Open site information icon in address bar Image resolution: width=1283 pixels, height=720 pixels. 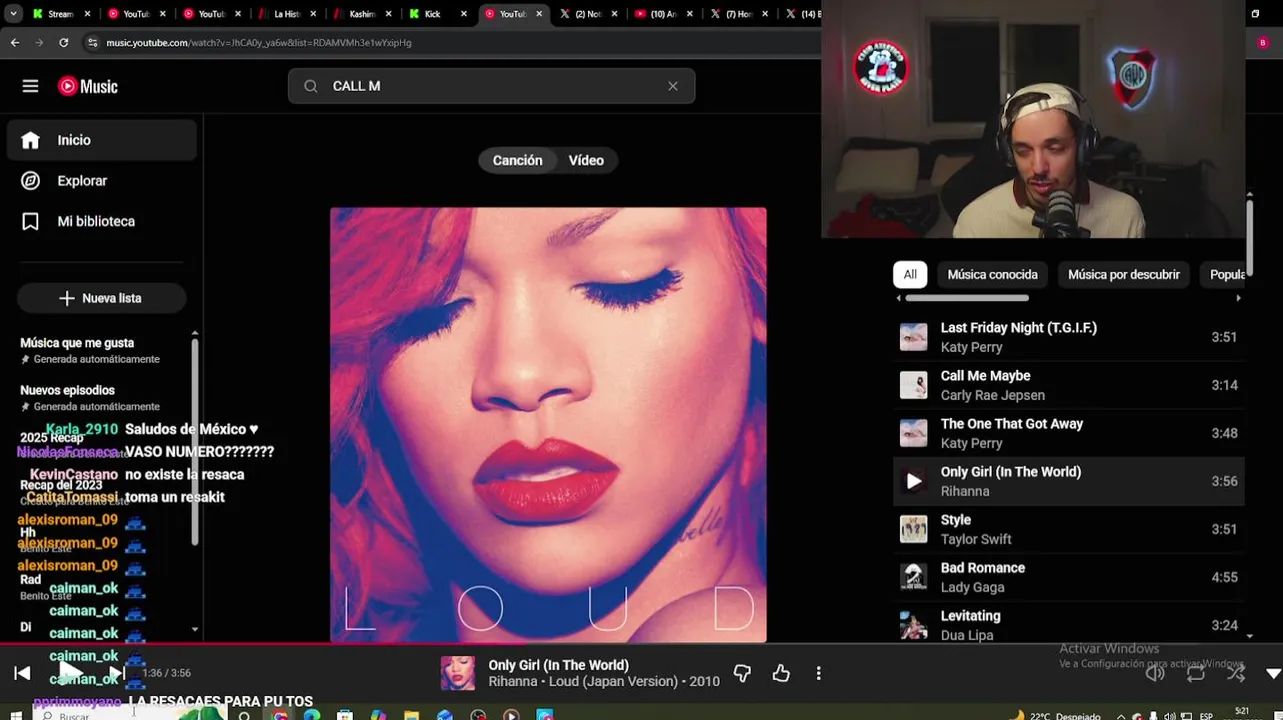pyautogui.click(x=92, y=42)
